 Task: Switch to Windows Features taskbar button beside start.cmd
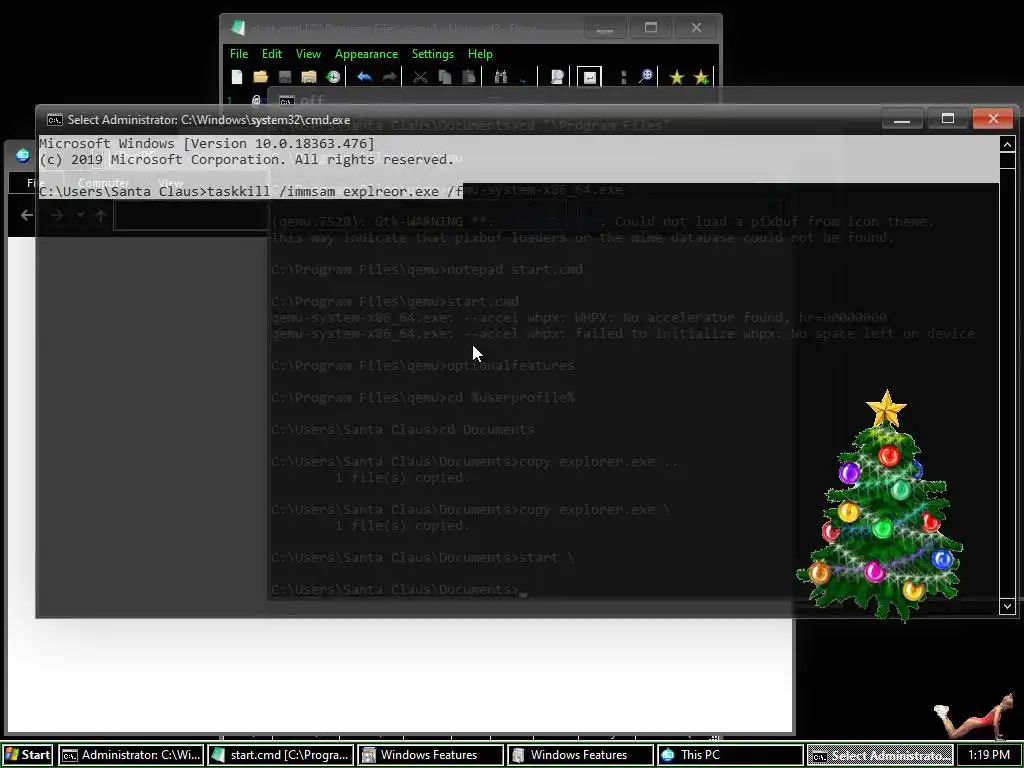tap(430, 755)
